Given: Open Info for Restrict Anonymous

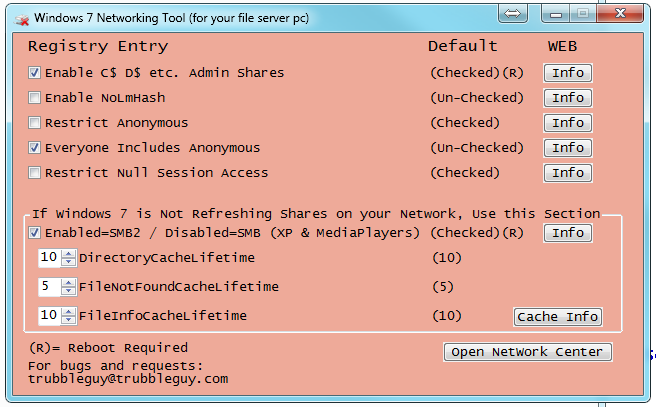Looking at the screenshot, I should pos(568,123).
